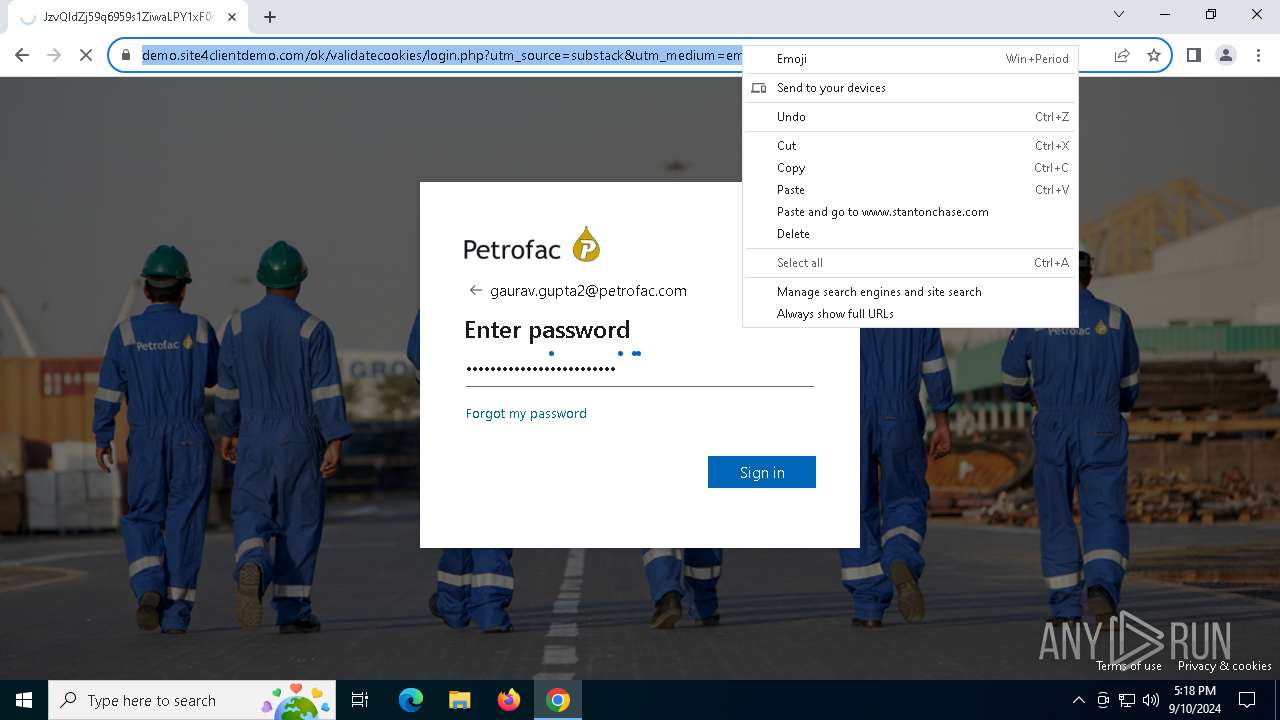1280x720 pixels.
Task: Click the JzvQldZj59 tab title
Action: (128, 17)
